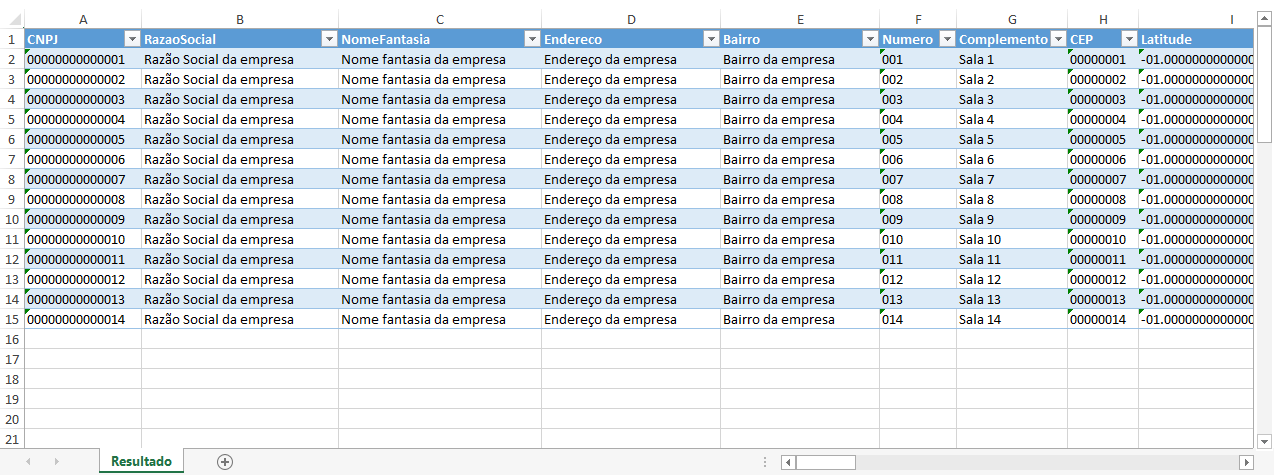Click the vertical scrollbar down arrow
Image resolution: width=1274 pixels, height=475 pixels.
tap(1265, 440)
